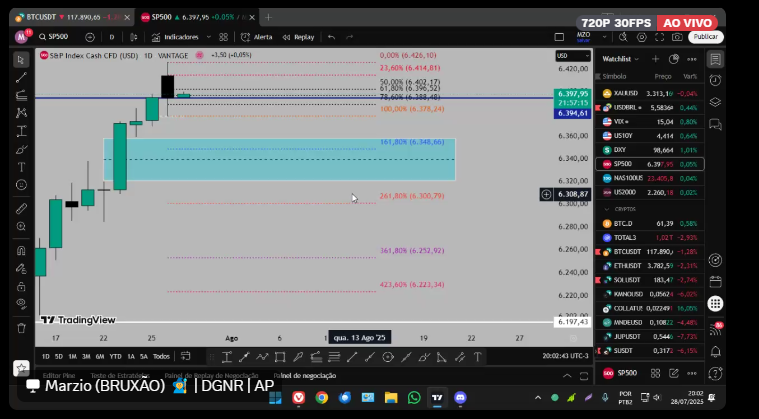This screenshot has height=419, width=759.
Task: Switch to the SP500 tab
Action: (197, 17)
